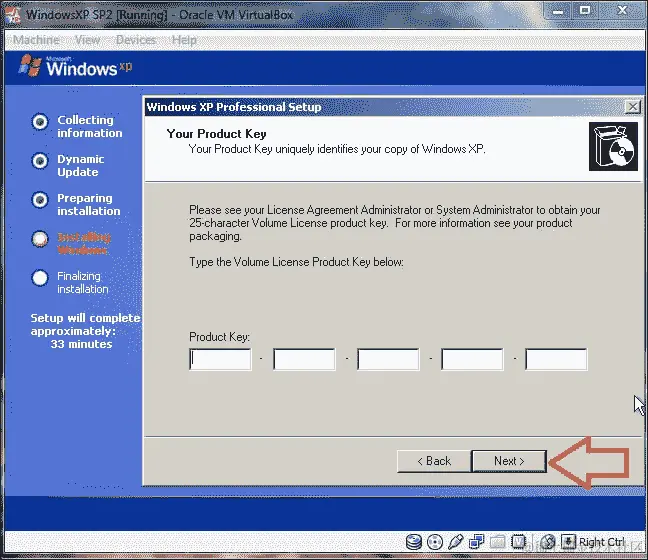The height and width of the screenshot is (560, 648).
Task: Click the Dynamic Update step bullet
Action: (40, 161)
